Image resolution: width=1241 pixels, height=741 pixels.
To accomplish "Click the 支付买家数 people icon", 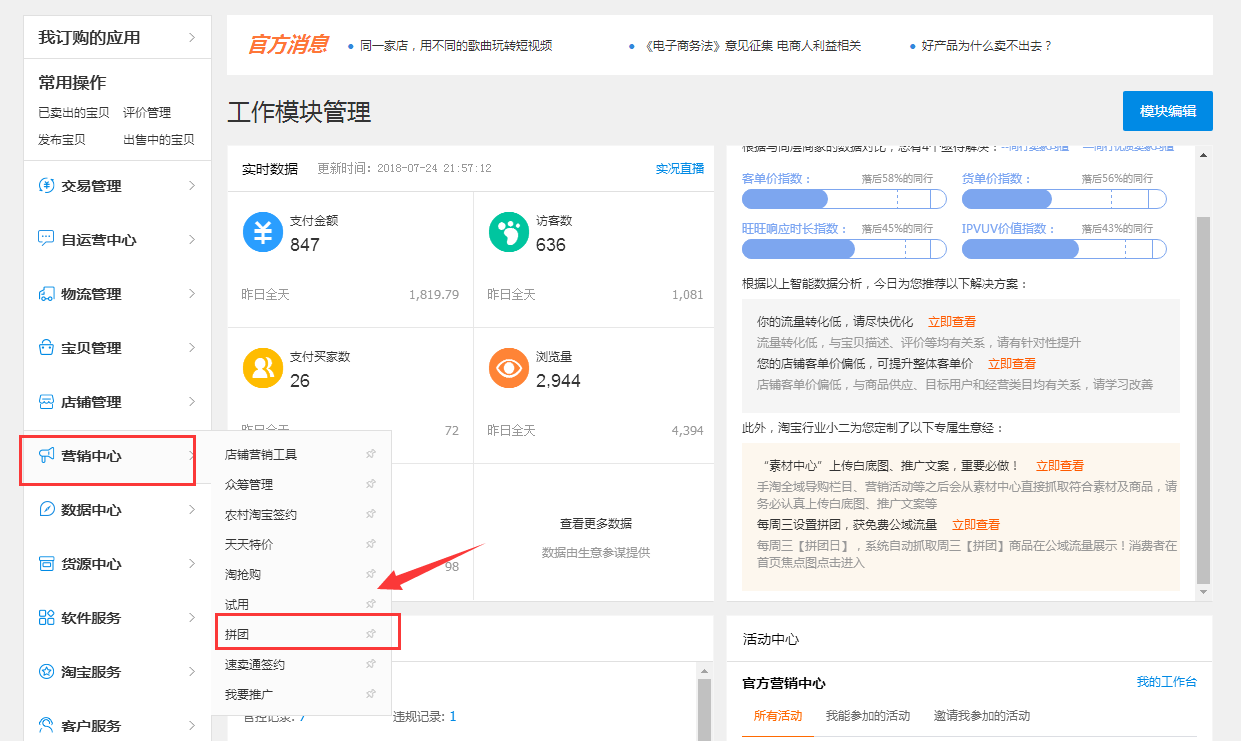I will pos(263,368).
